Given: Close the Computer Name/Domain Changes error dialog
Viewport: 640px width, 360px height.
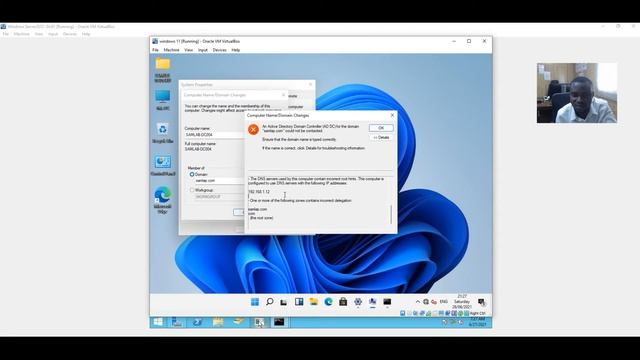Looking at the screenshot, I should click(x=392, y=115).
